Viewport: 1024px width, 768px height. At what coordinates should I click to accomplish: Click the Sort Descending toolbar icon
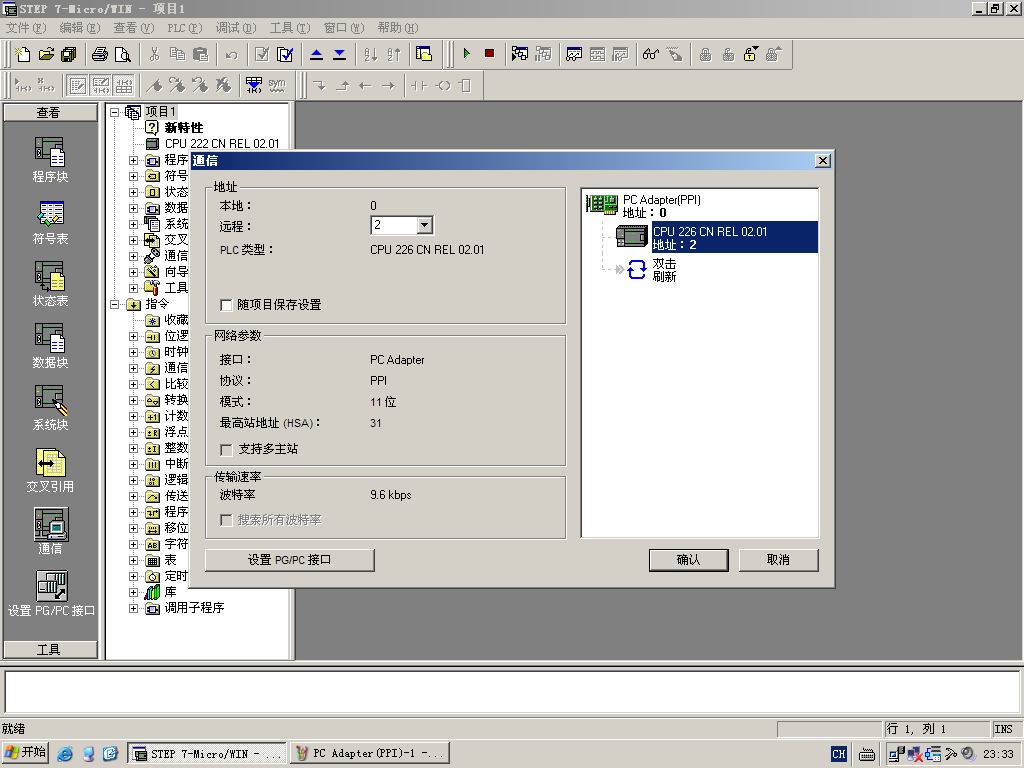pyautogui.click(x=394, y=54)
